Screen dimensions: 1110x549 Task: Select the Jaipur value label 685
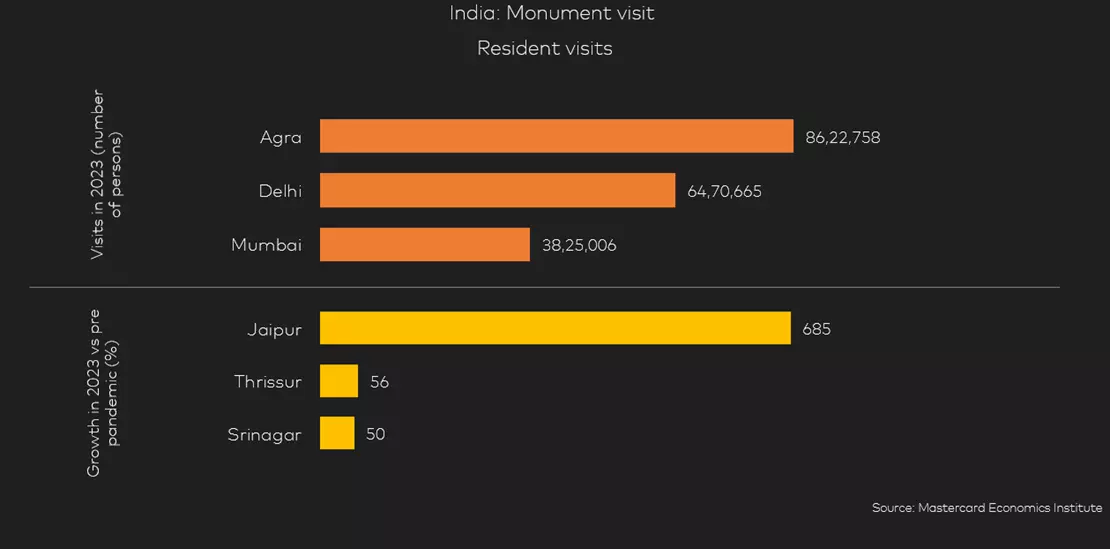816,330
